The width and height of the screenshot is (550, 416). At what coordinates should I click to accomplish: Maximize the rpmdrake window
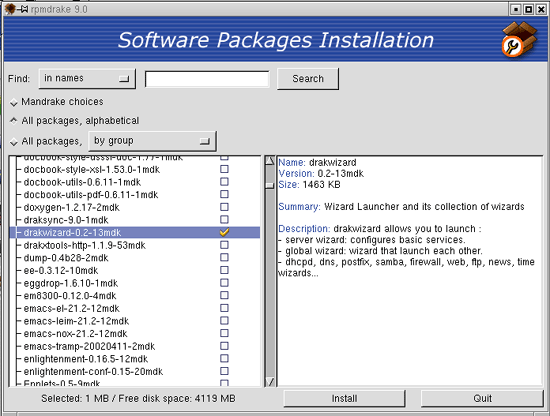coord(529,9)
